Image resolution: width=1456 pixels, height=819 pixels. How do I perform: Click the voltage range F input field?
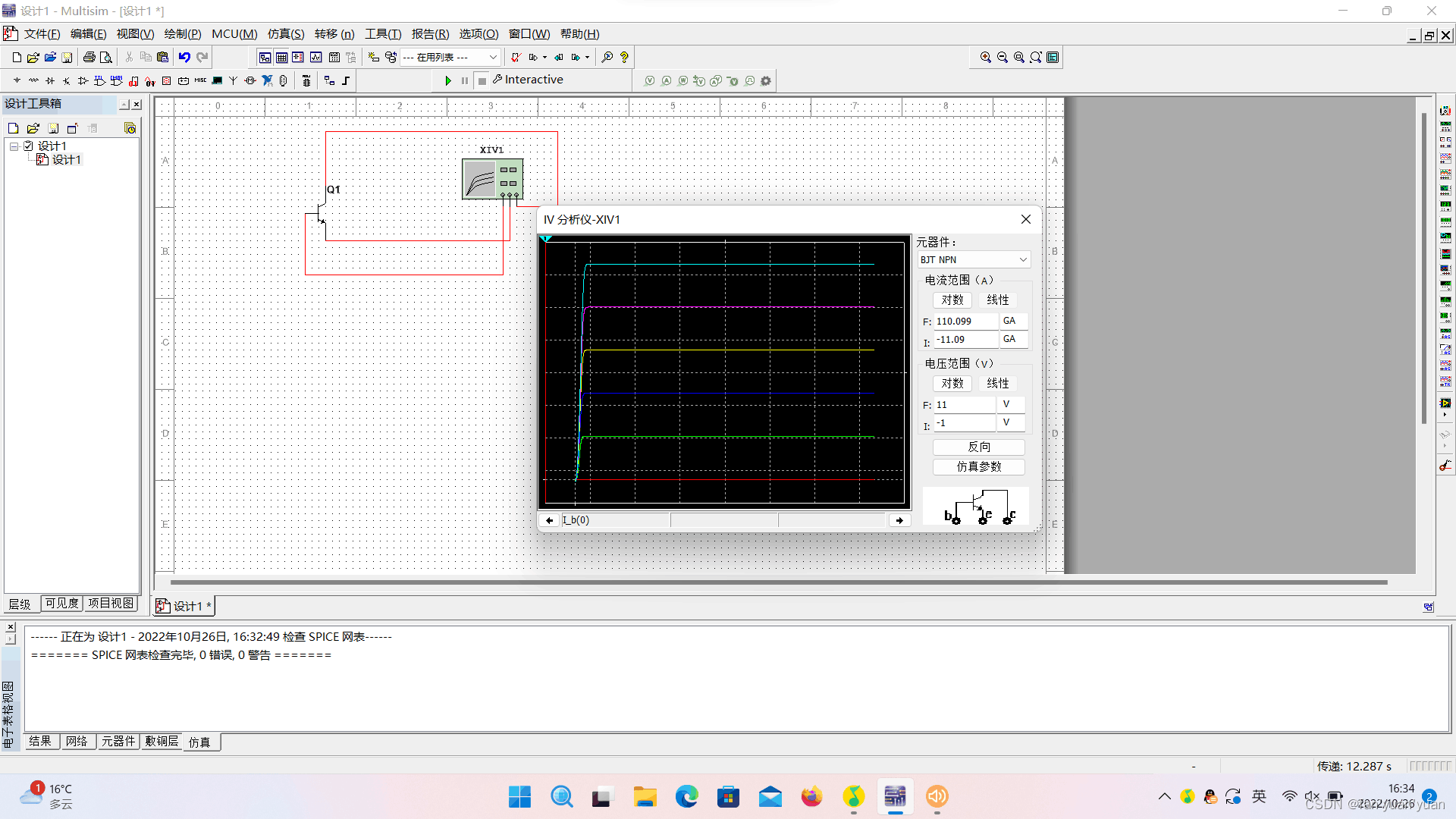963,405
